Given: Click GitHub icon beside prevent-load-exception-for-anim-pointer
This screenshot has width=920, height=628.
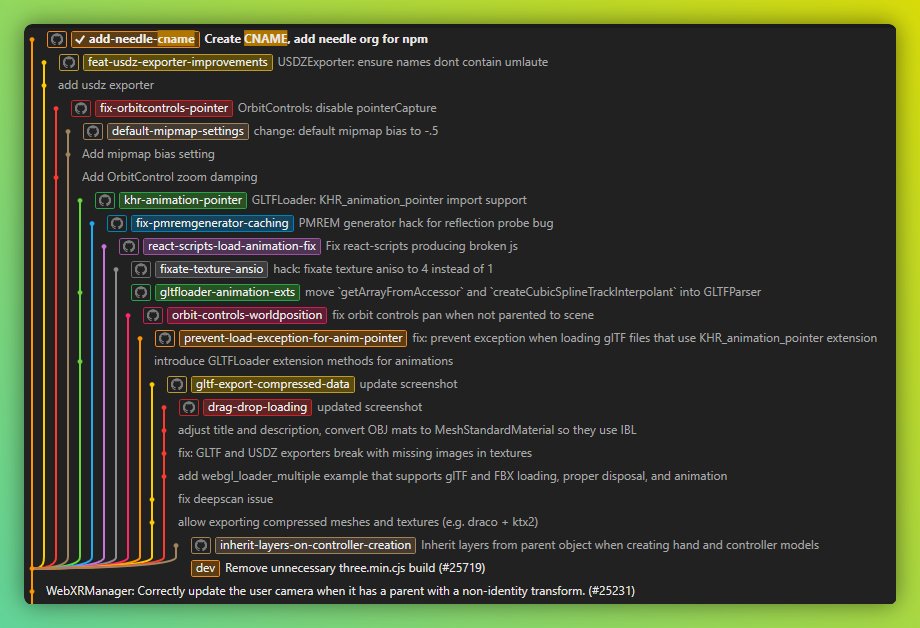Looking at the screenshot, I should coord(165,338).
